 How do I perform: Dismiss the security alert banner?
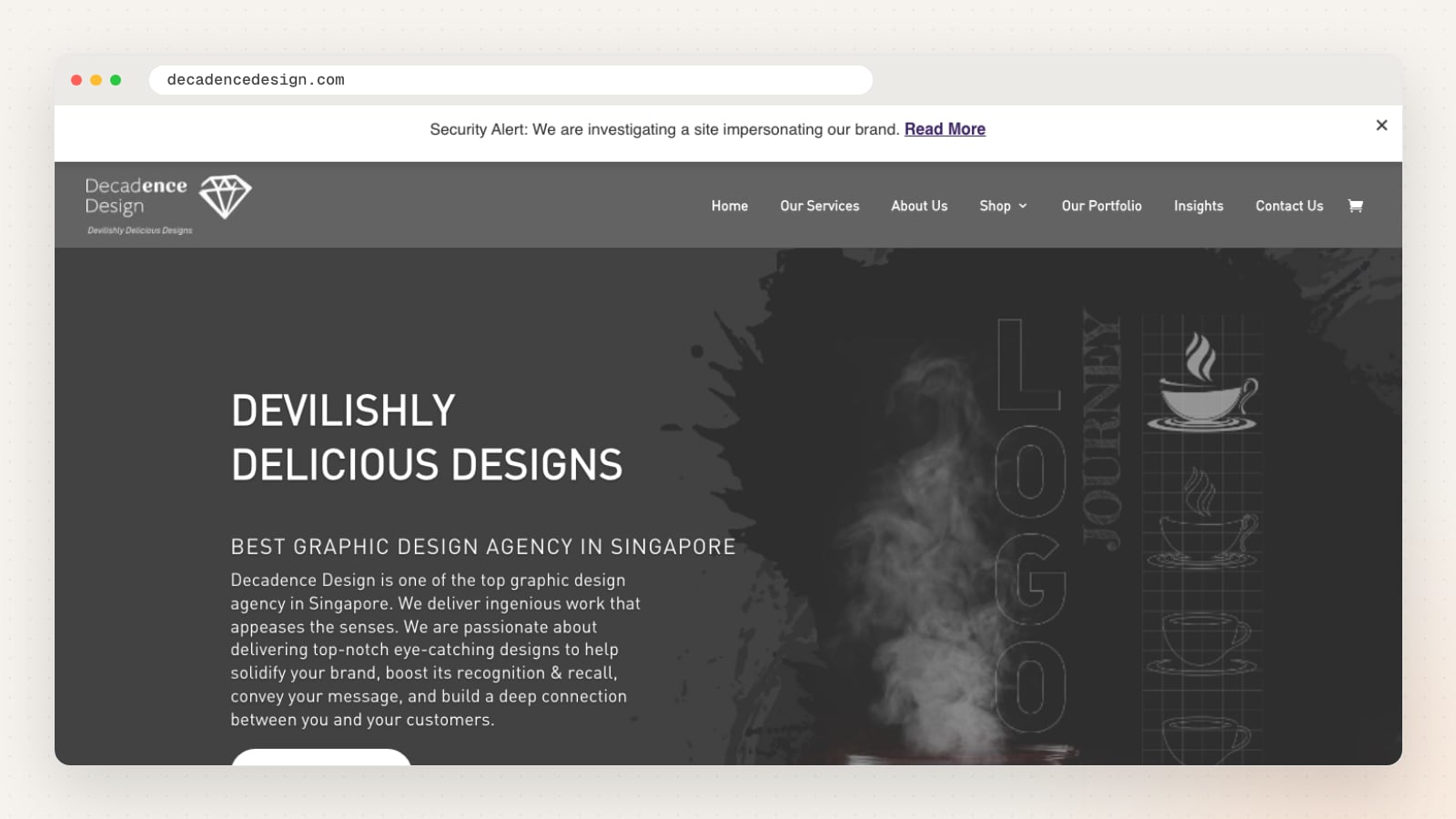tap(1381, 126)
